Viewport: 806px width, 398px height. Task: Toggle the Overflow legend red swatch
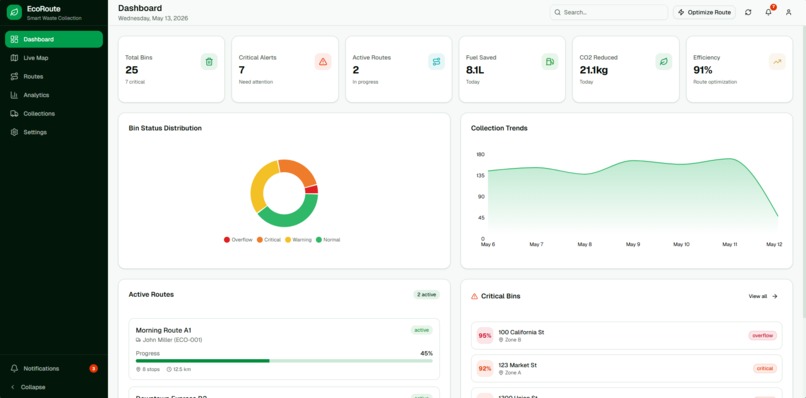(227, 240)
